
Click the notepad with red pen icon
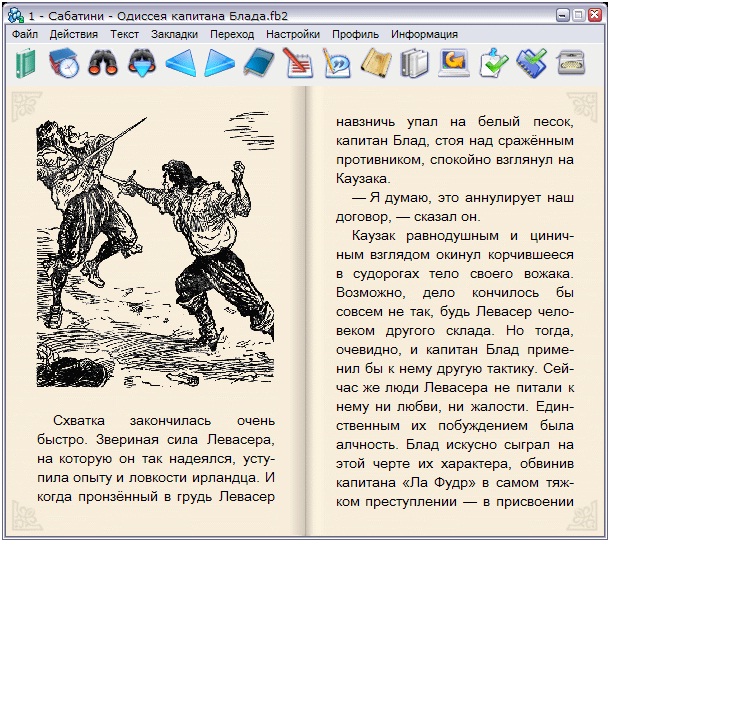[x=298, y=63]
